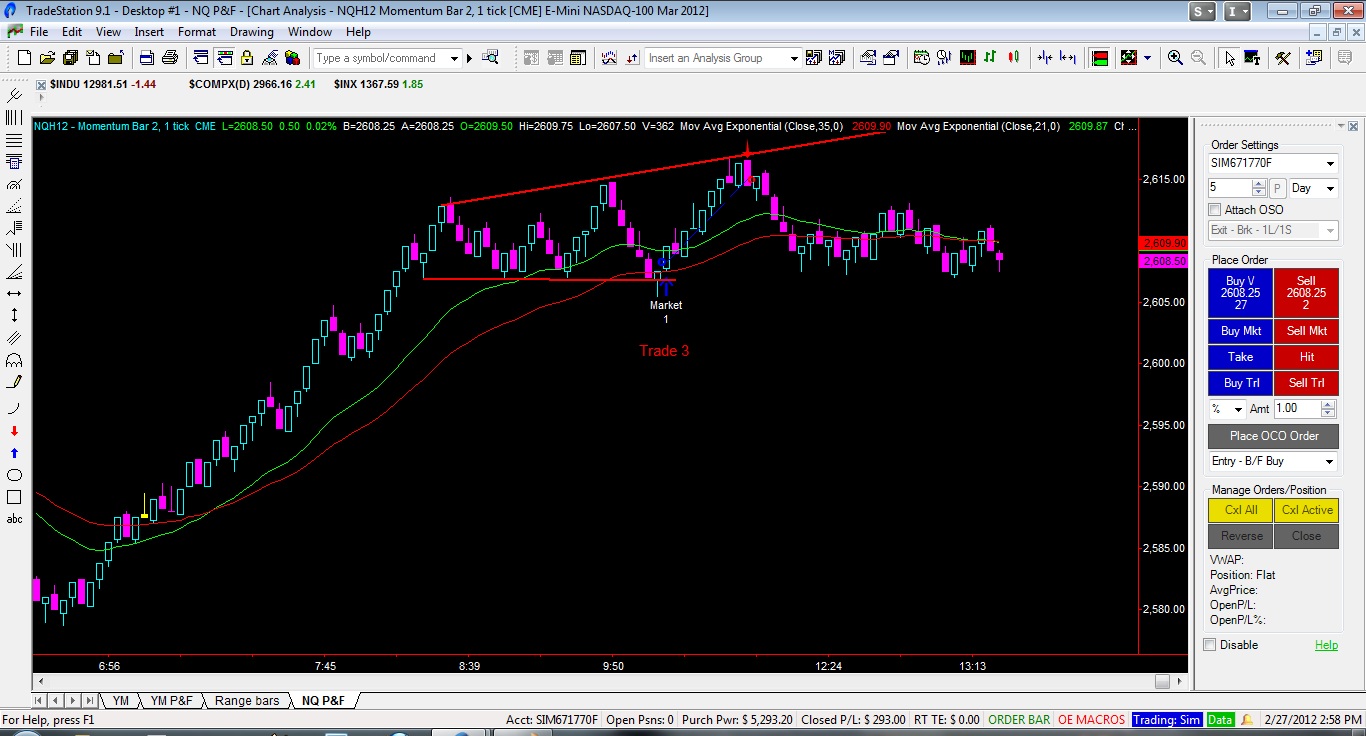Click the hammer and tools icon
This screenshot has width=1366, height=736.
pos(1283,58)
